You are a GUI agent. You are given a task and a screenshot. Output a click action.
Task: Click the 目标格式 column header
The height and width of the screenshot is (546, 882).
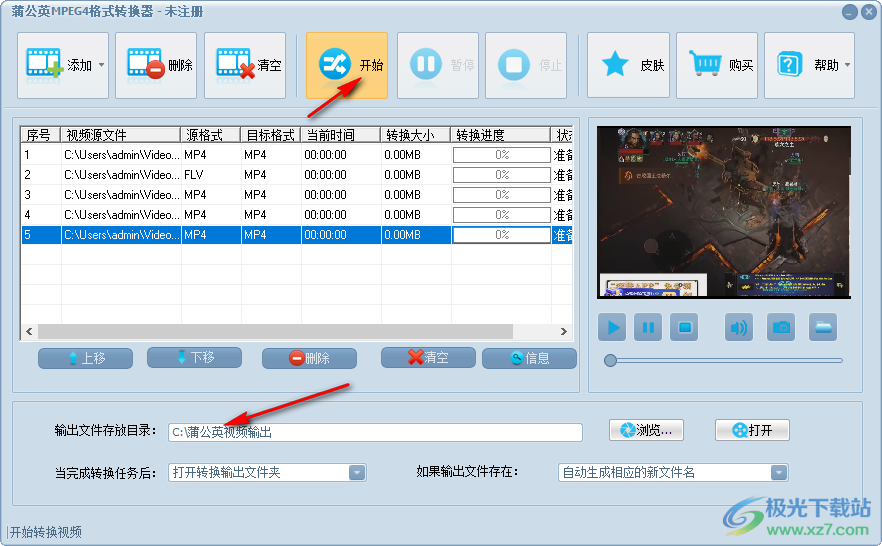coord(271,135)
